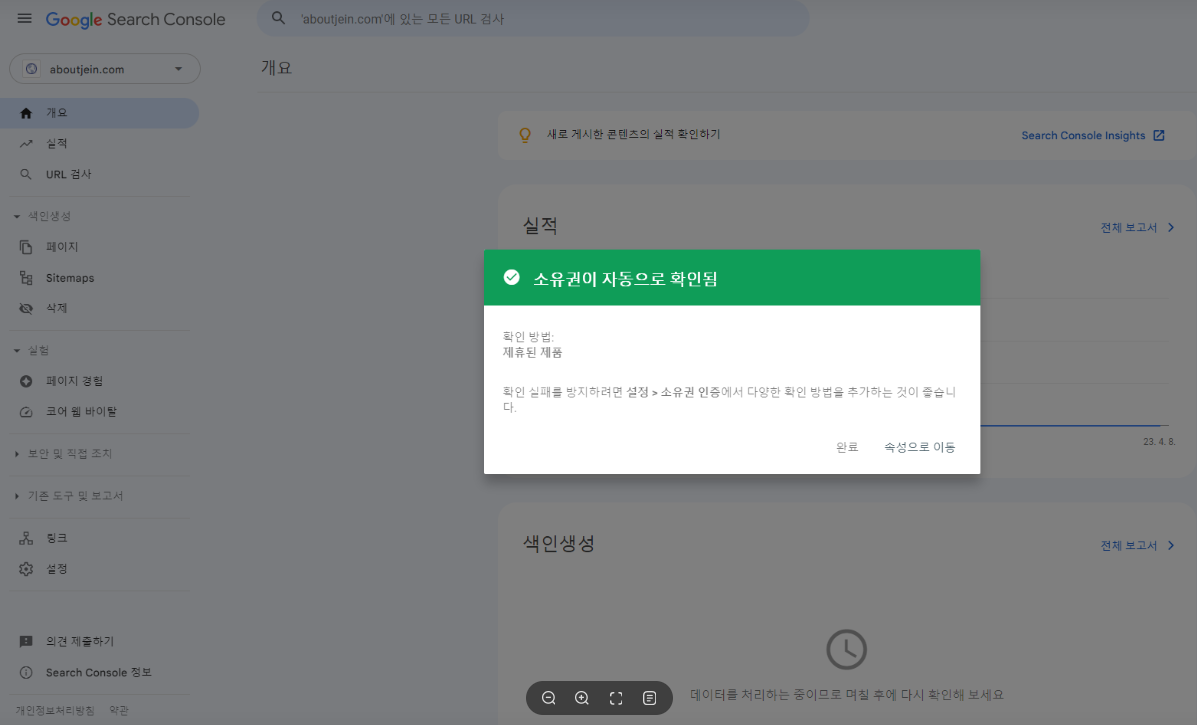Open 개인정보처리방침 privacy link
1197x725 pixels.
(55, 710)
